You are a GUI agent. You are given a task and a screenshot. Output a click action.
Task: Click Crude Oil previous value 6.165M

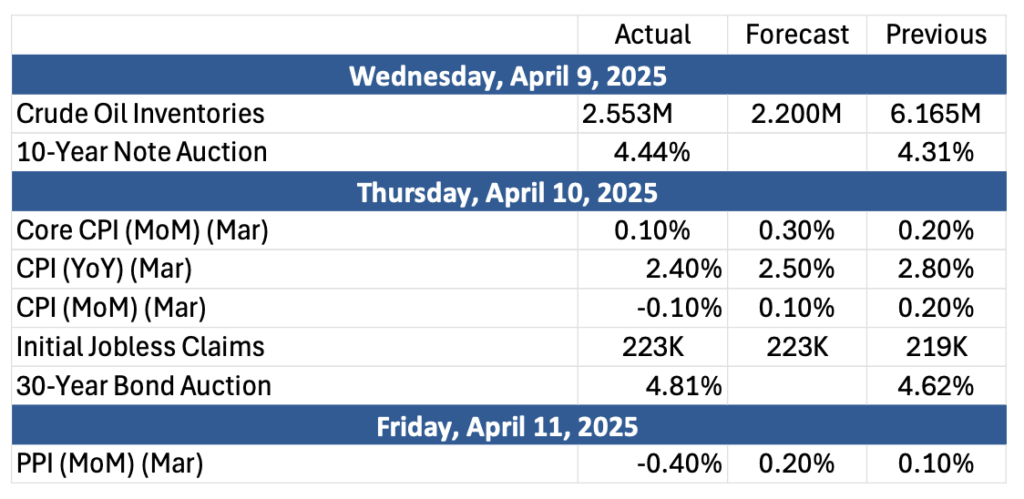pos(936,114)
